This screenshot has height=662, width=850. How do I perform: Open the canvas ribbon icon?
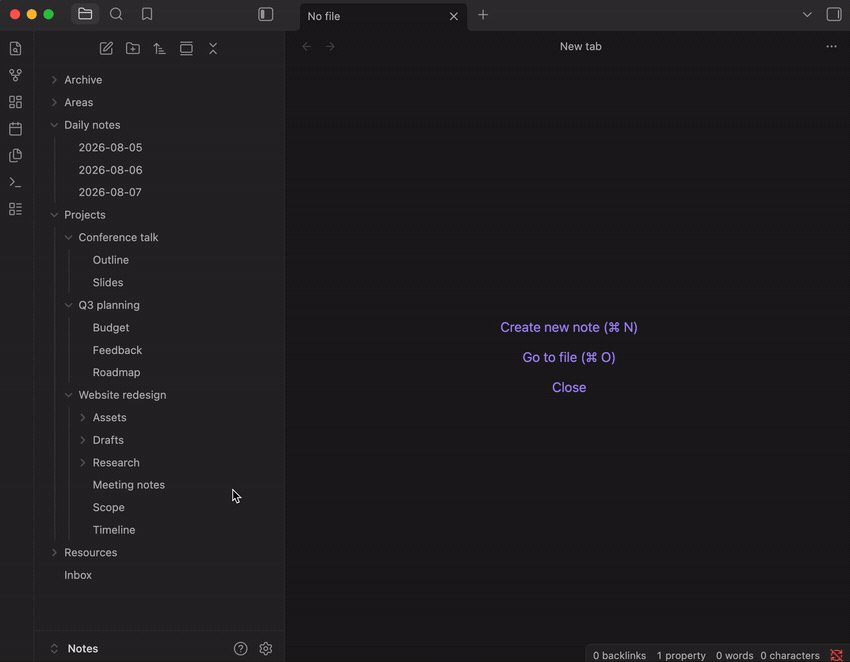click(x=16, y=102)
